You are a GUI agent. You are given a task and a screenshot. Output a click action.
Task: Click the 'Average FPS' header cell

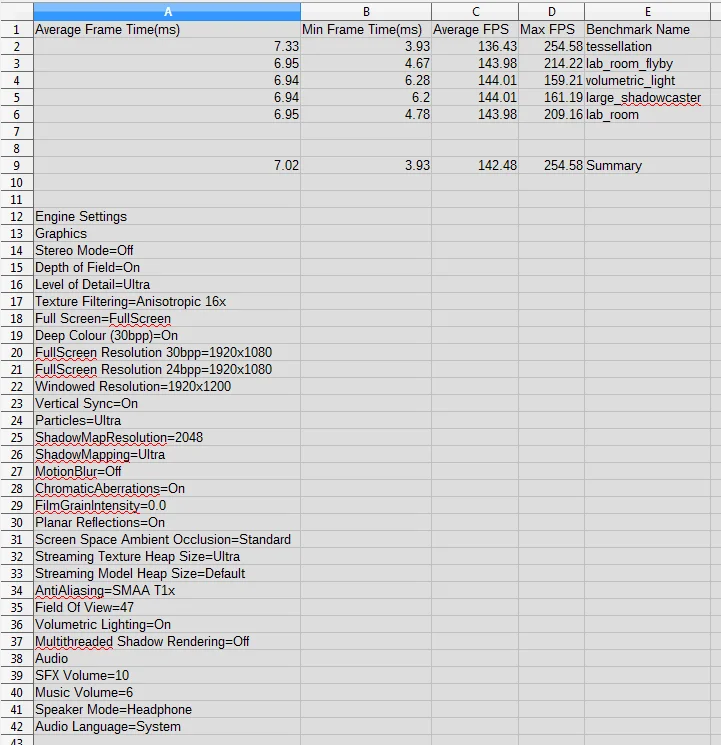(x=475, y=29)
